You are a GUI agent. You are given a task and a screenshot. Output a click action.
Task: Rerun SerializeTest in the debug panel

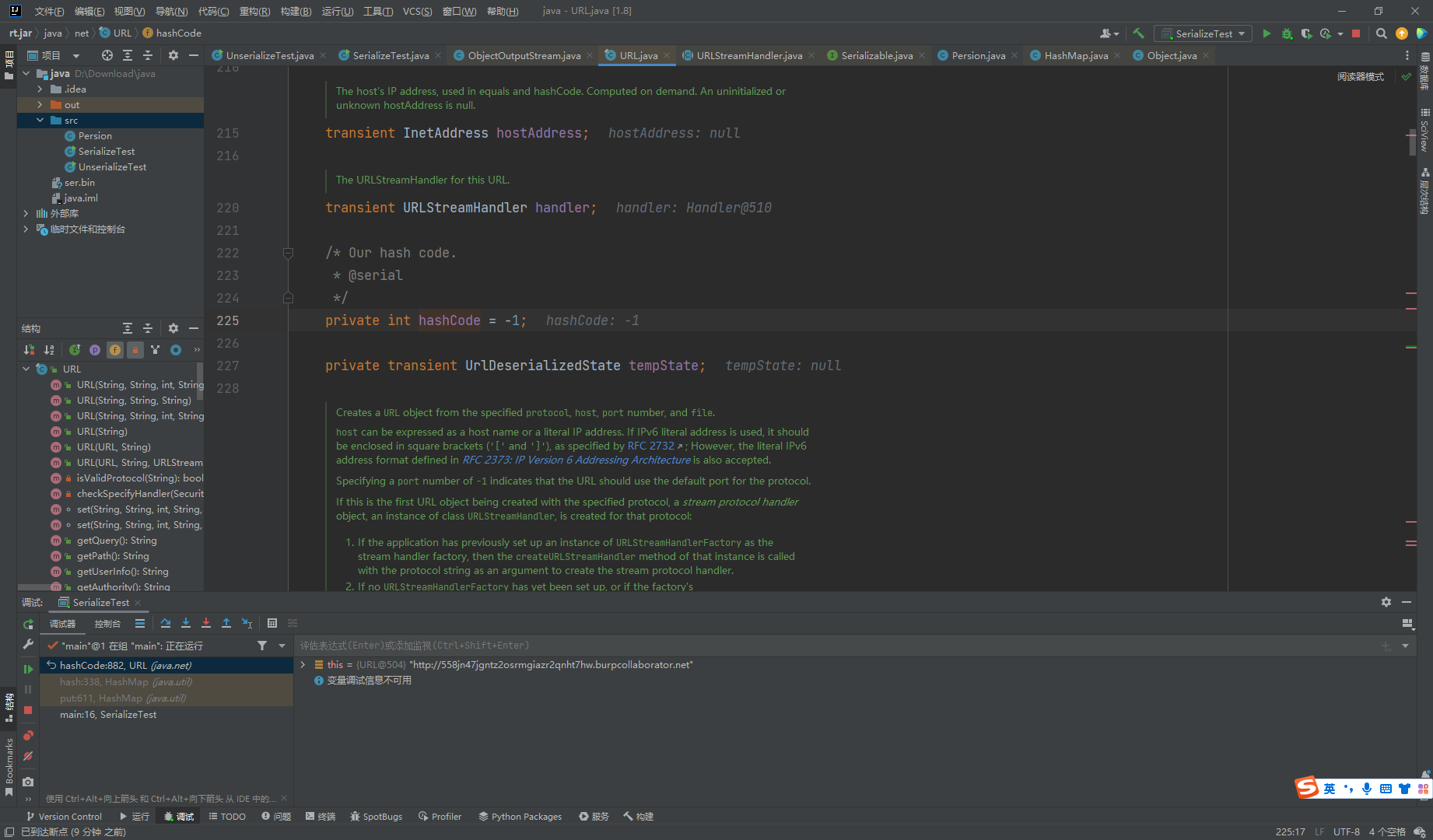pyautogui.click(x=28, y=625)
